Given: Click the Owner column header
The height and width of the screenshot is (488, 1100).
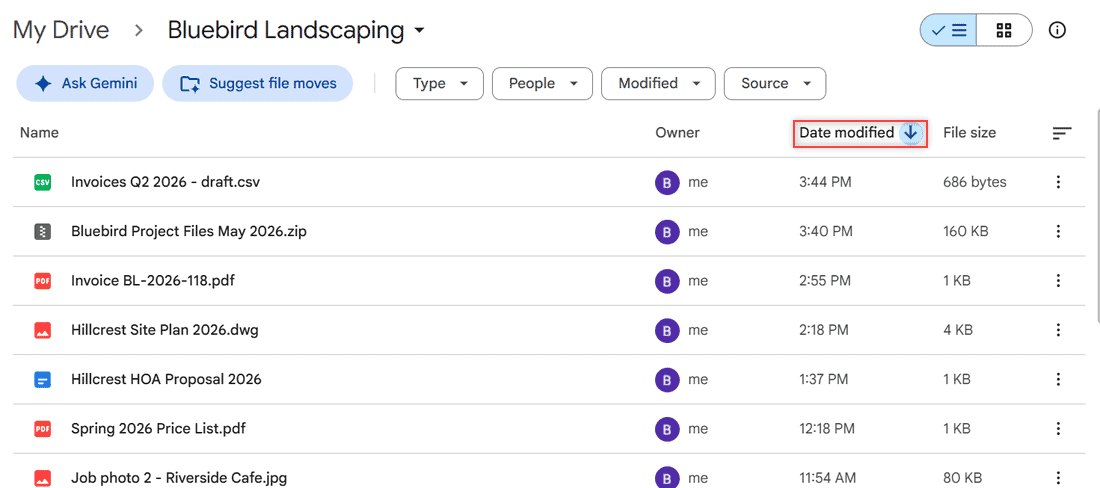Looking at the screenshot, I should pos(678,133).
